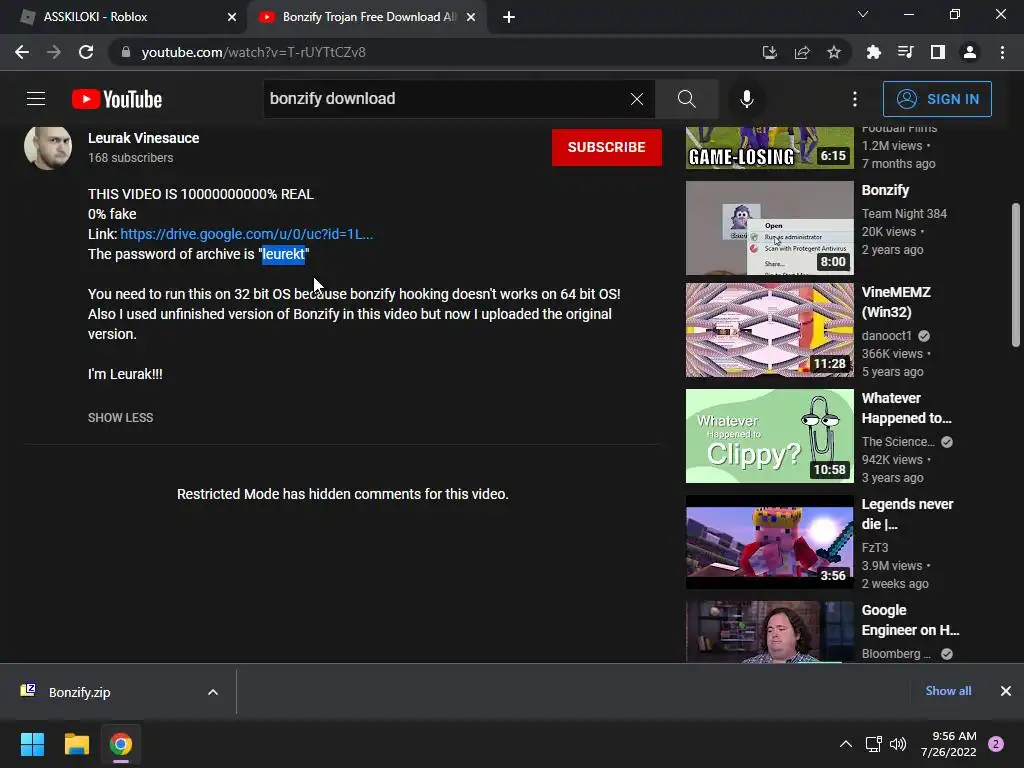Close the downloads bar
Image resolution: width=1024 pixels, height=768 pixels.
pos(1006,690)
